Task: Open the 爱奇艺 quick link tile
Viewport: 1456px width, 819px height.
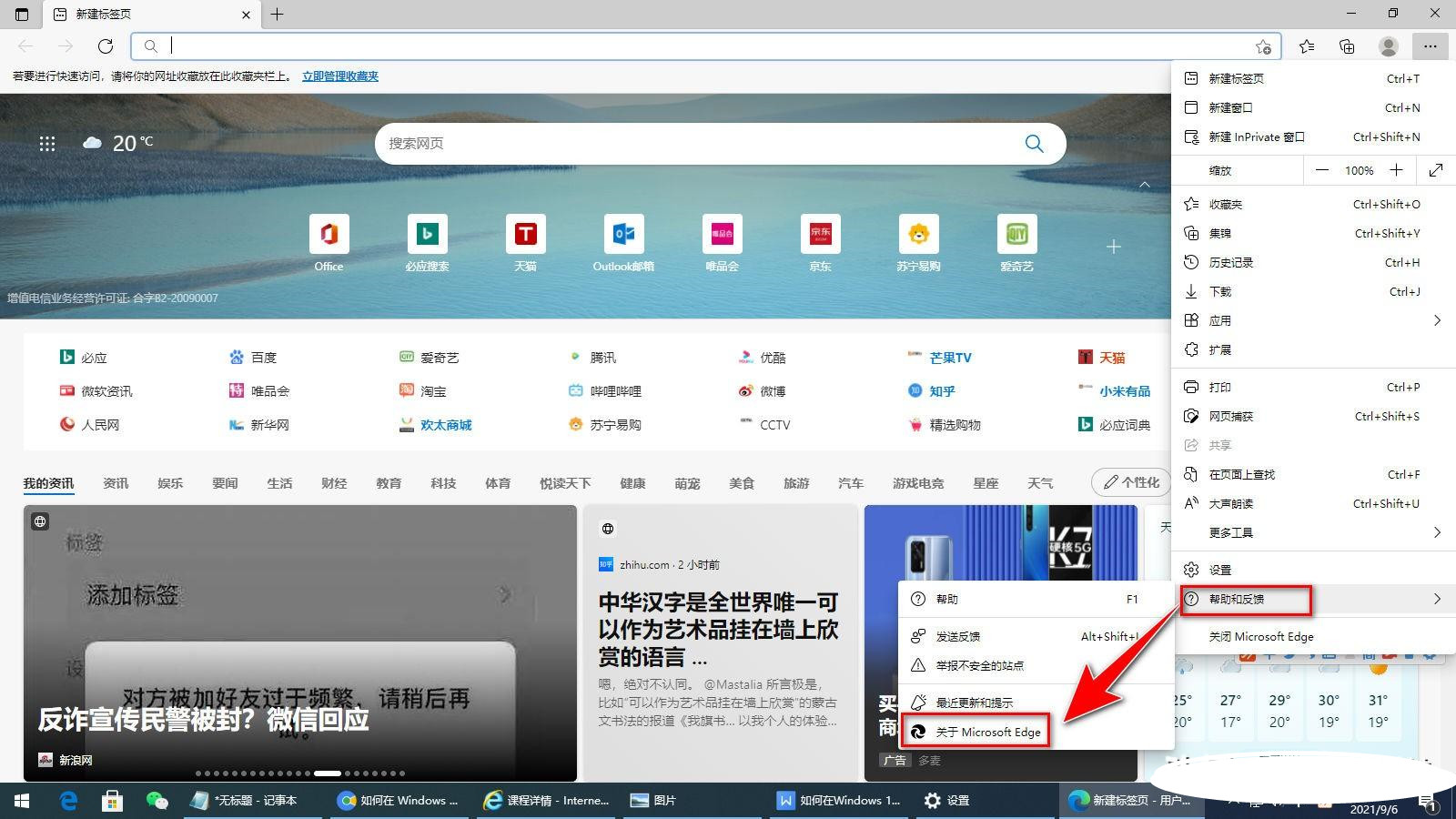Action: coord(1016,243)
